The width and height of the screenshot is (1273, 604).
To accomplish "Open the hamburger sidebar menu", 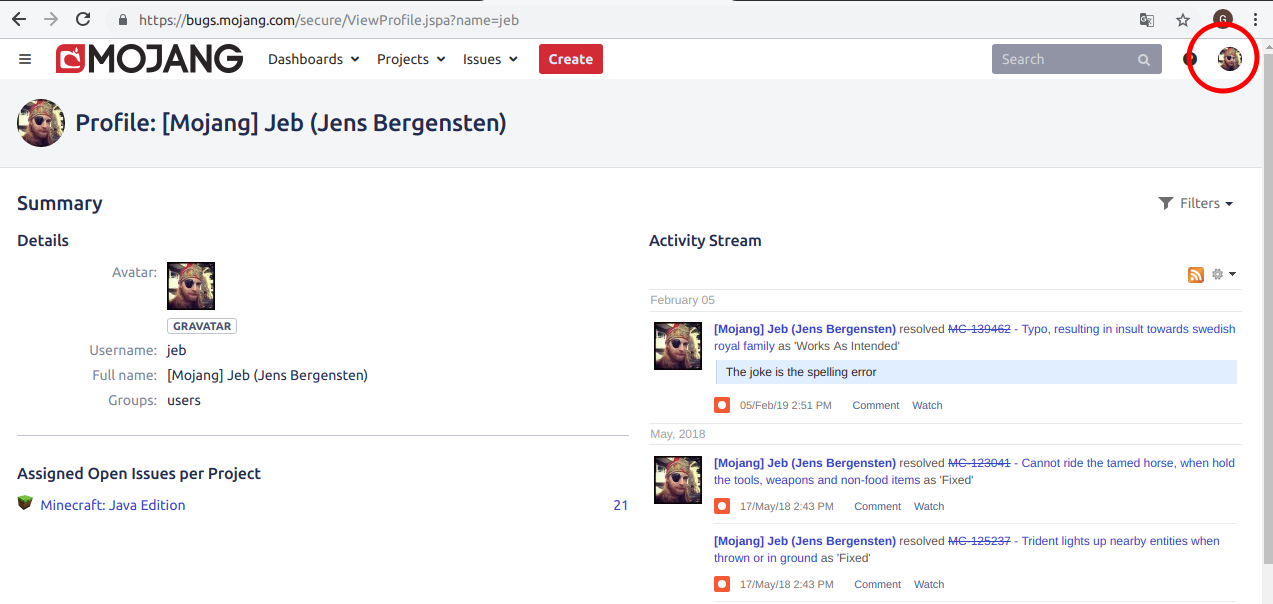I will click(25, 59).
